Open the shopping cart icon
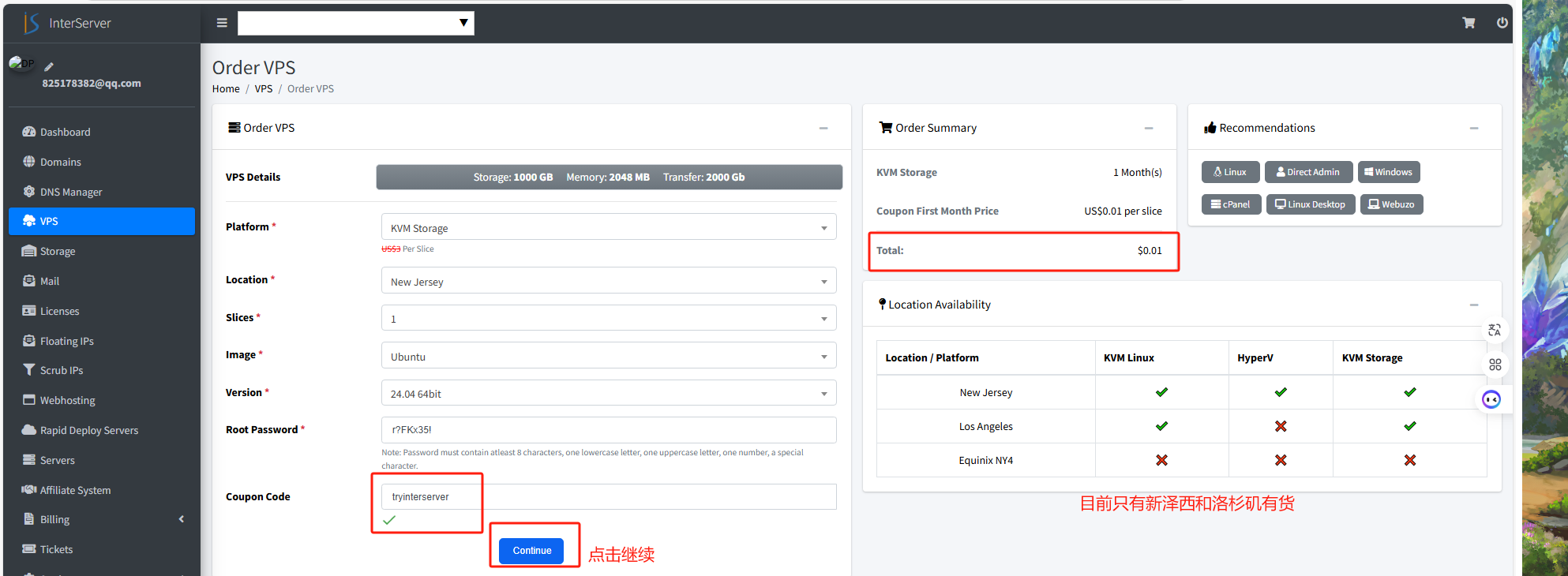Image resolution: width=1568 pixels, height=576 pixels. 1468,23
